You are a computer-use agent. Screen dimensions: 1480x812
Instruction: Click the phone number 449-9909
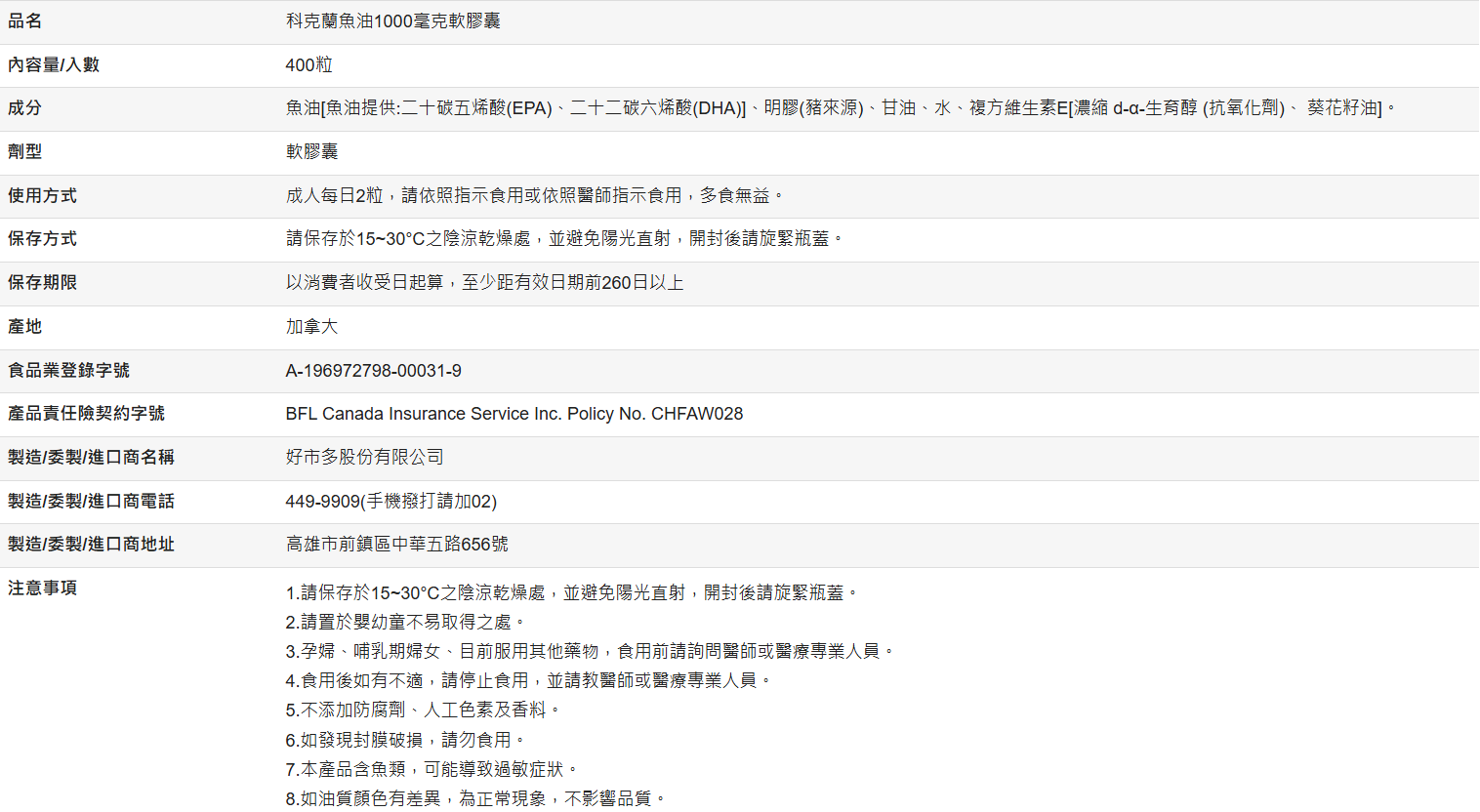[x=391, y=502]
